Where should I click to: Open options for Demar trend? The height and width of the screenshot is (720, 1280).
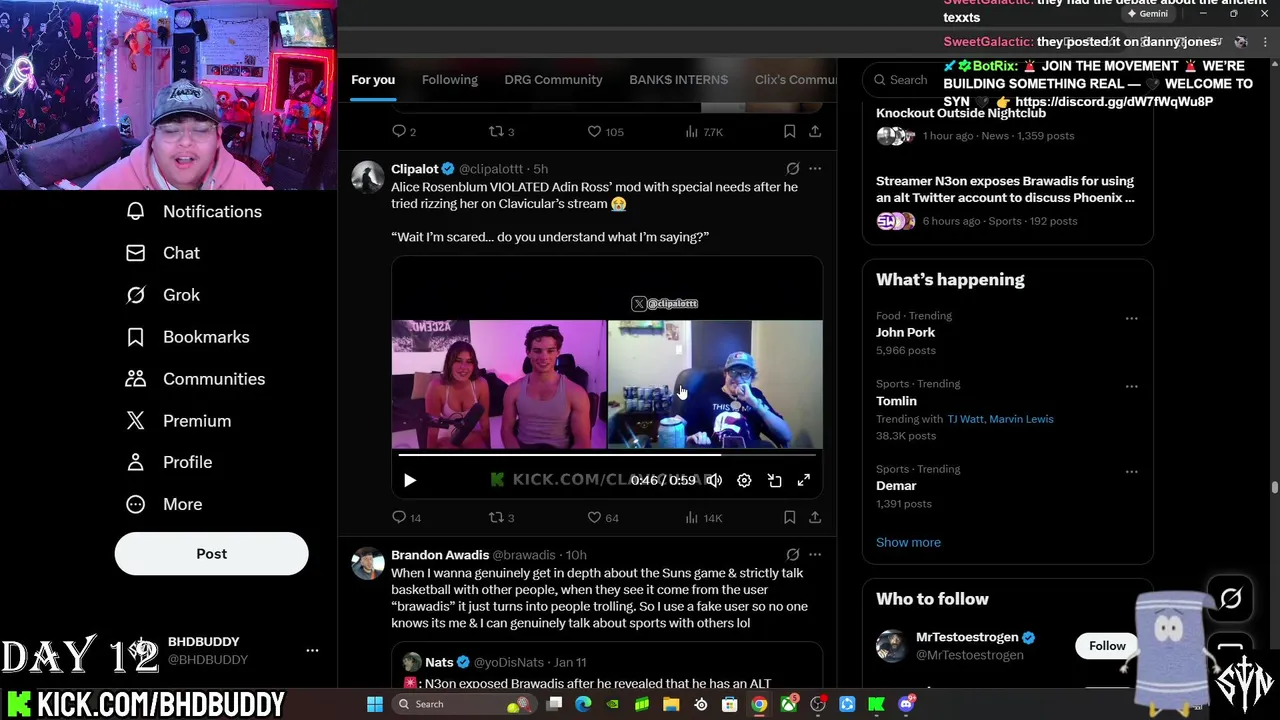click(x=1131, y=472)
